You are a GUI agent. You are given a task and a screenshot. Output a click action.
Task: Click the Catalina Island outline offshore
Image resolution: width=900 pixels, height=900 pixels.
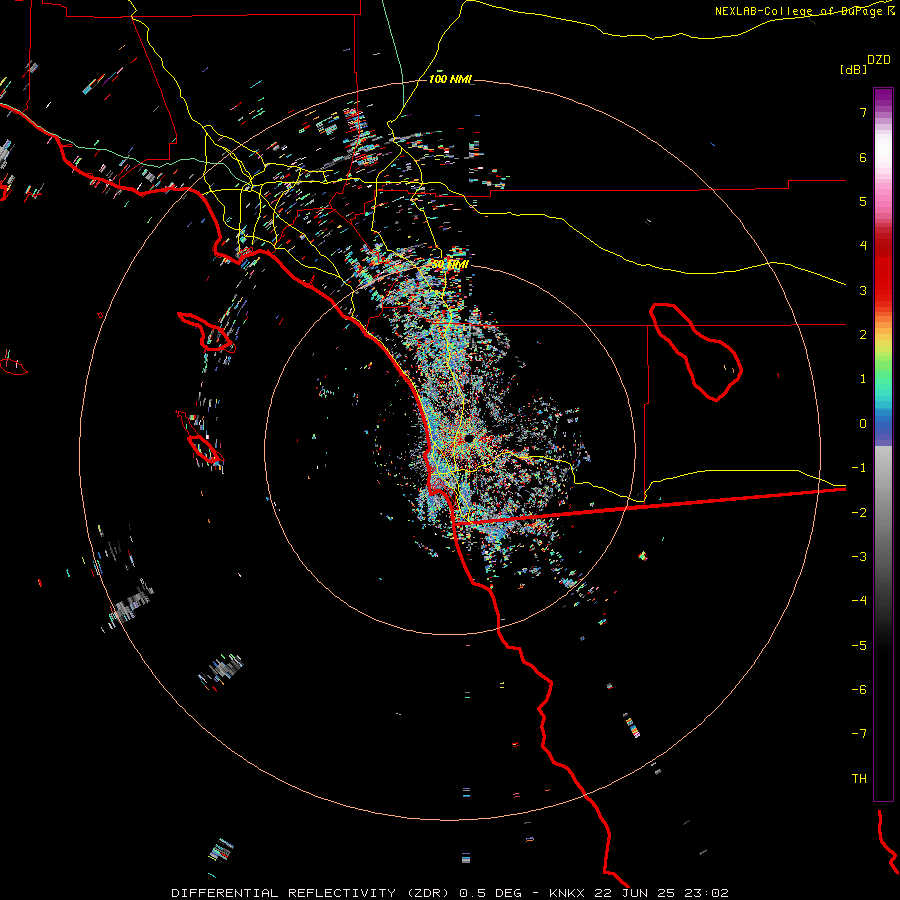[207, 332]
